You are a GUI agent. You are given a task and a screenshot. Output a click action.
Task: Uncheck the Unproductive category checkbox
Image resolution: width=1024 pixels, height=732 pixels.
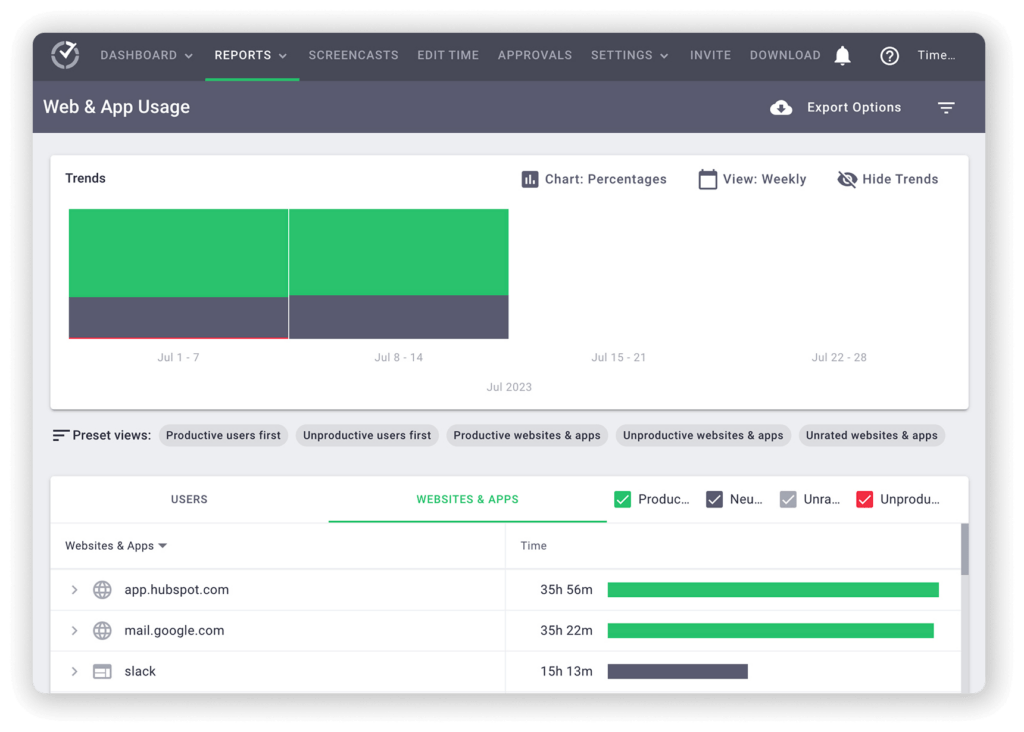(x=866, y=498)
